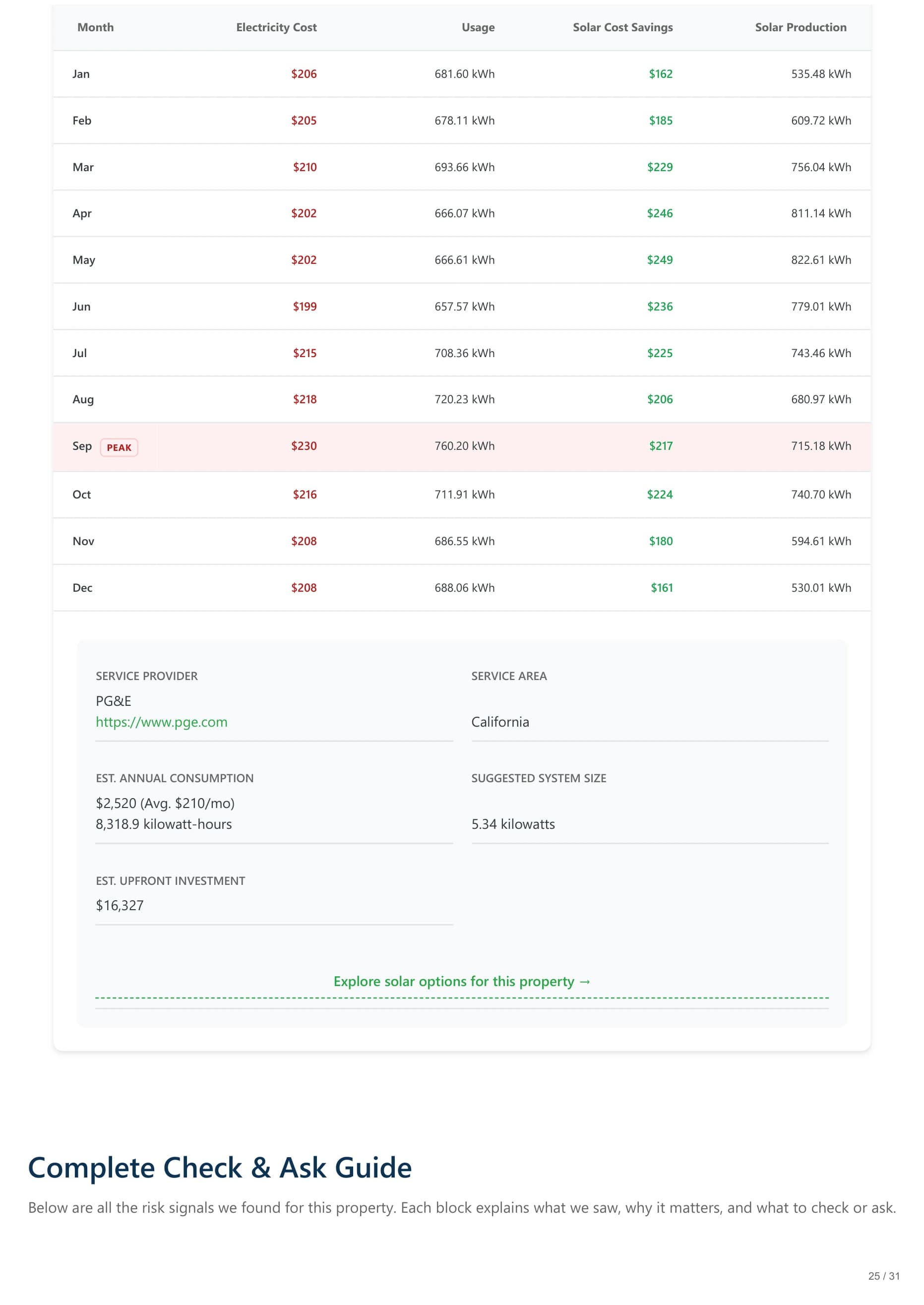Open the https://www.pge.com provider link
Image resolution: width=924 pixels, height=1305 pixels.
coord(162,722)
